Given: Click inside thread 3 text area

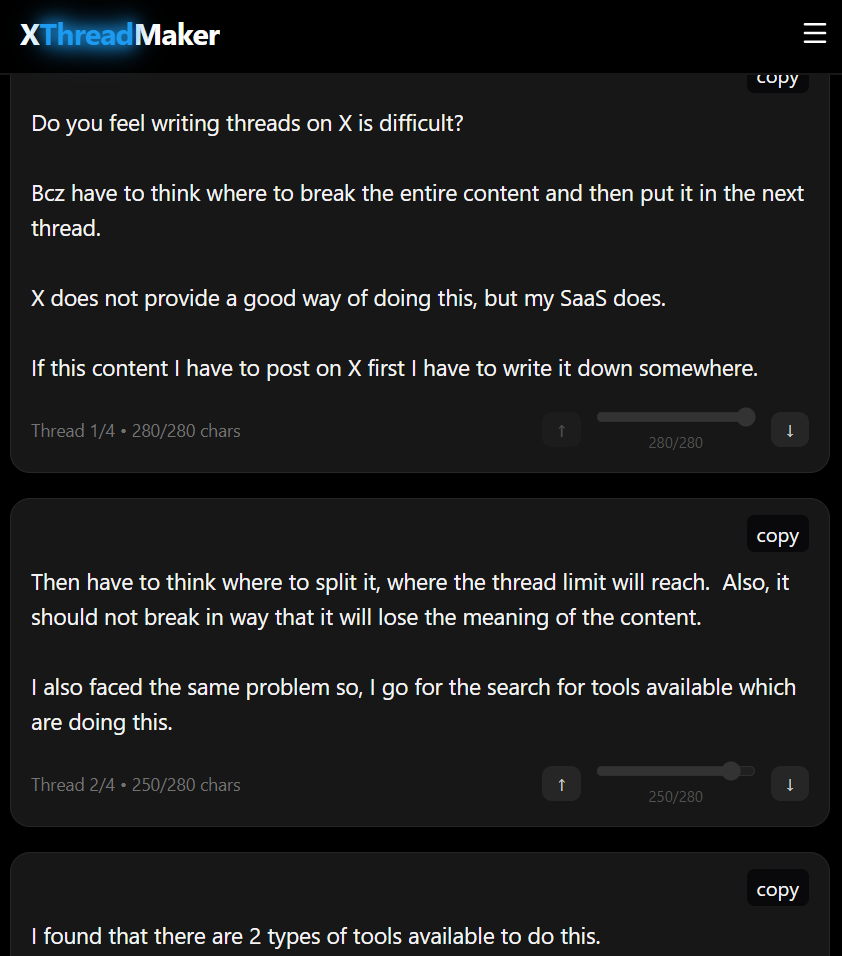Looking at the screenshot, I should [x=400, y=936].
